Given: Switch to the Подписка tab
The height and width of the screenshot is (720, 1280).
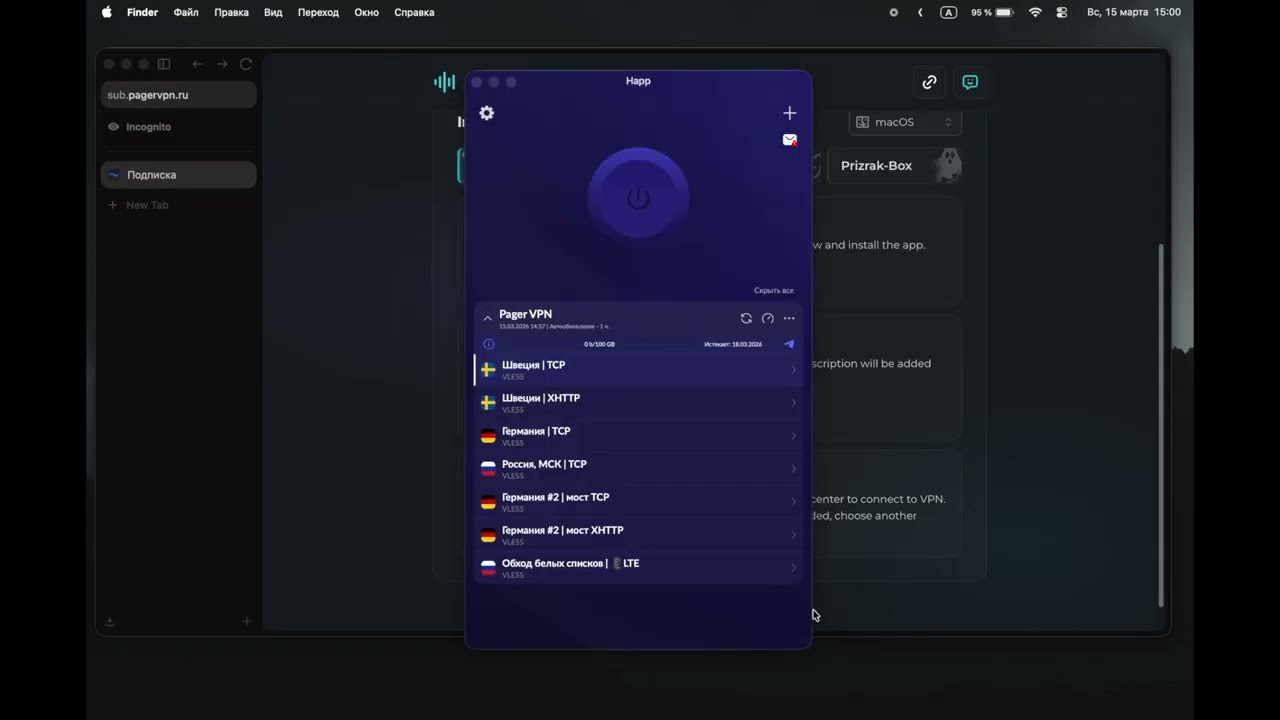Looking at the screenshot, I should (x=179, y=175).
